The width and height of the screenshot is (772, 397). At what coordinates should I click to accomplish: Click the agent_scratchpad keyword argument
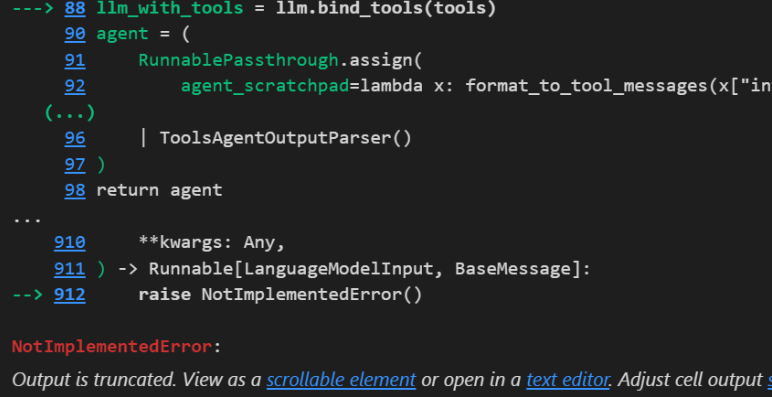coord(265,86)
